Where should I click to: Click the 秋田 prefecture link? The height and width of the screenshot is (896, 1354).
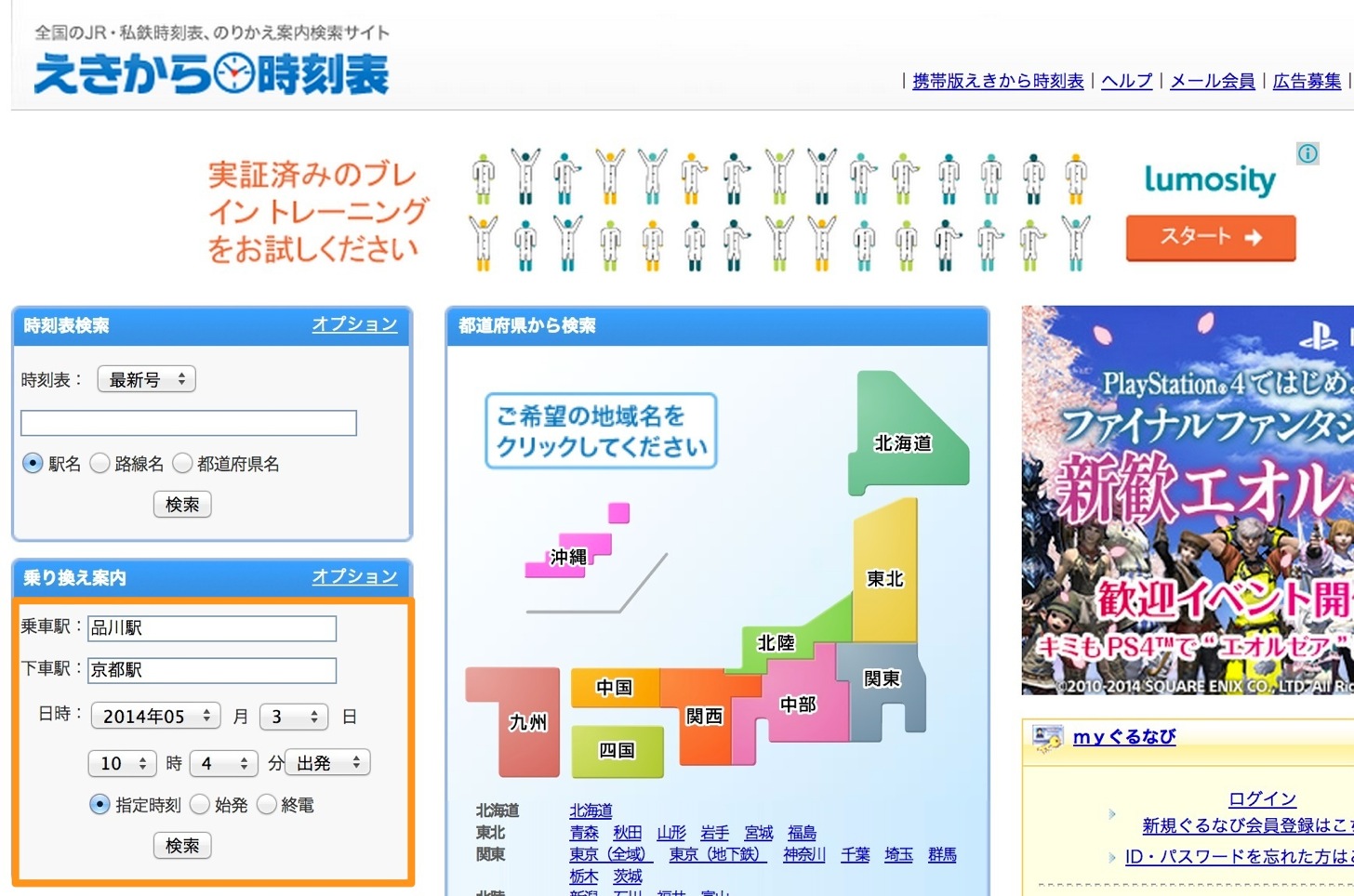(x=628, y=833)
